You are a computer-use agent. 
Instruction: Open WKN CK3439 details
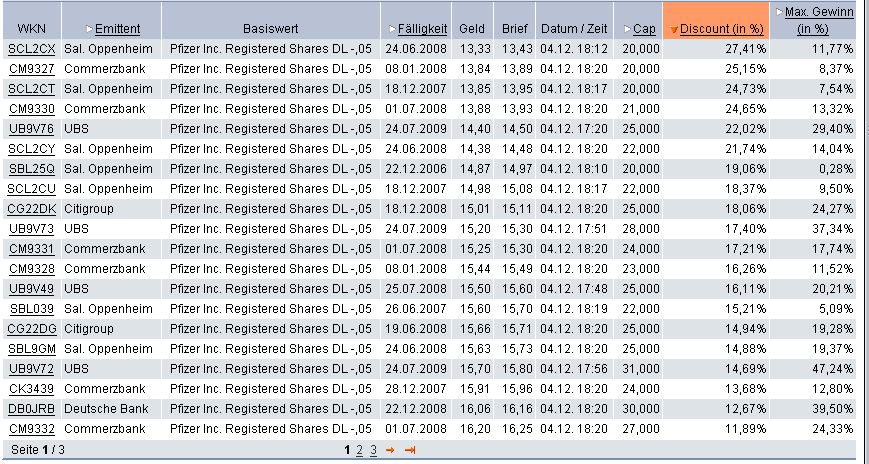point(32,389)
